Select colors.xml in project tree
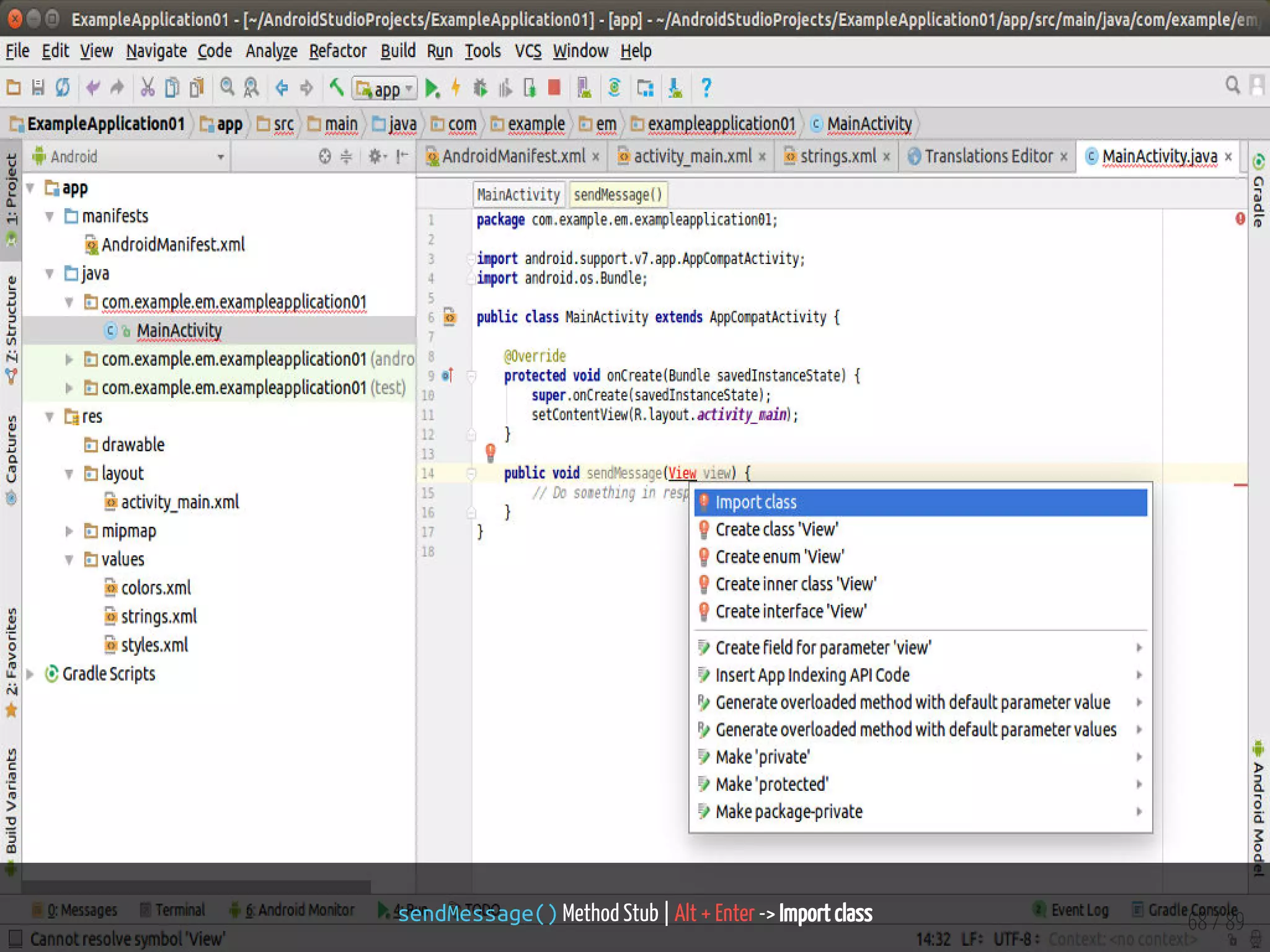The height and width of the screenshot is (952, 1270). pos(148,588)
